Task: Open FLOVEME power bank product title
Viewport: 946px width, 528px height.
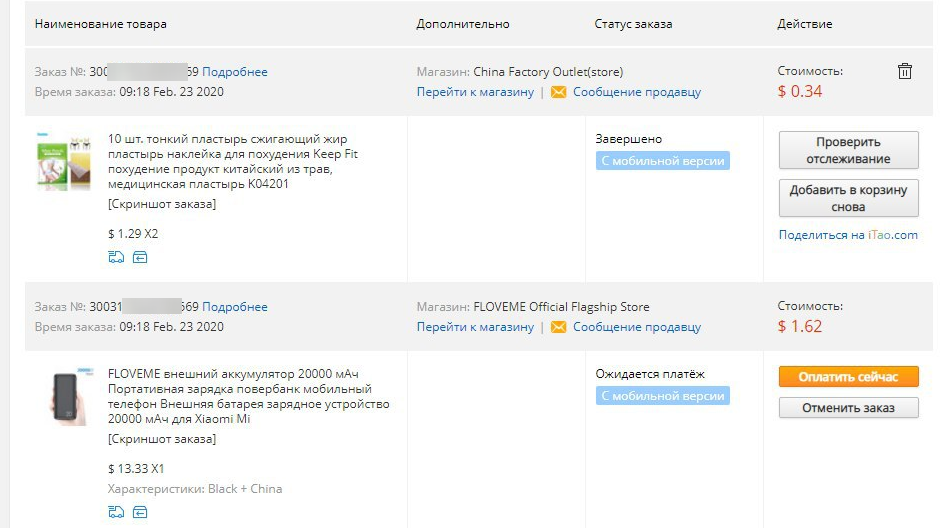Action: click(x=249, y=396)
